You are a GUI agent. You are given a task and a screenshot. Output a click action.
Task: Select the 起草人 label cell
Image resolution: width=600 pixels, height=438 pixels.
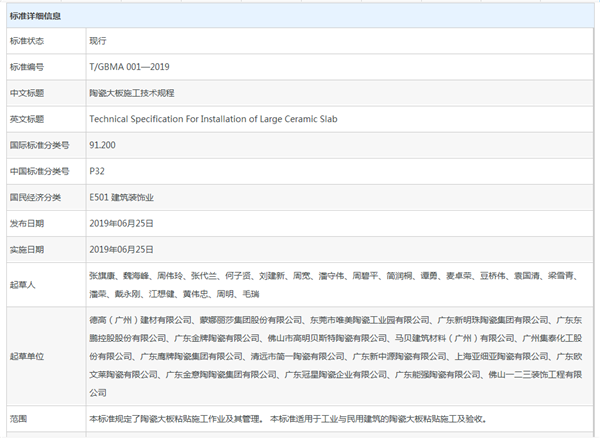coord(46,285)
